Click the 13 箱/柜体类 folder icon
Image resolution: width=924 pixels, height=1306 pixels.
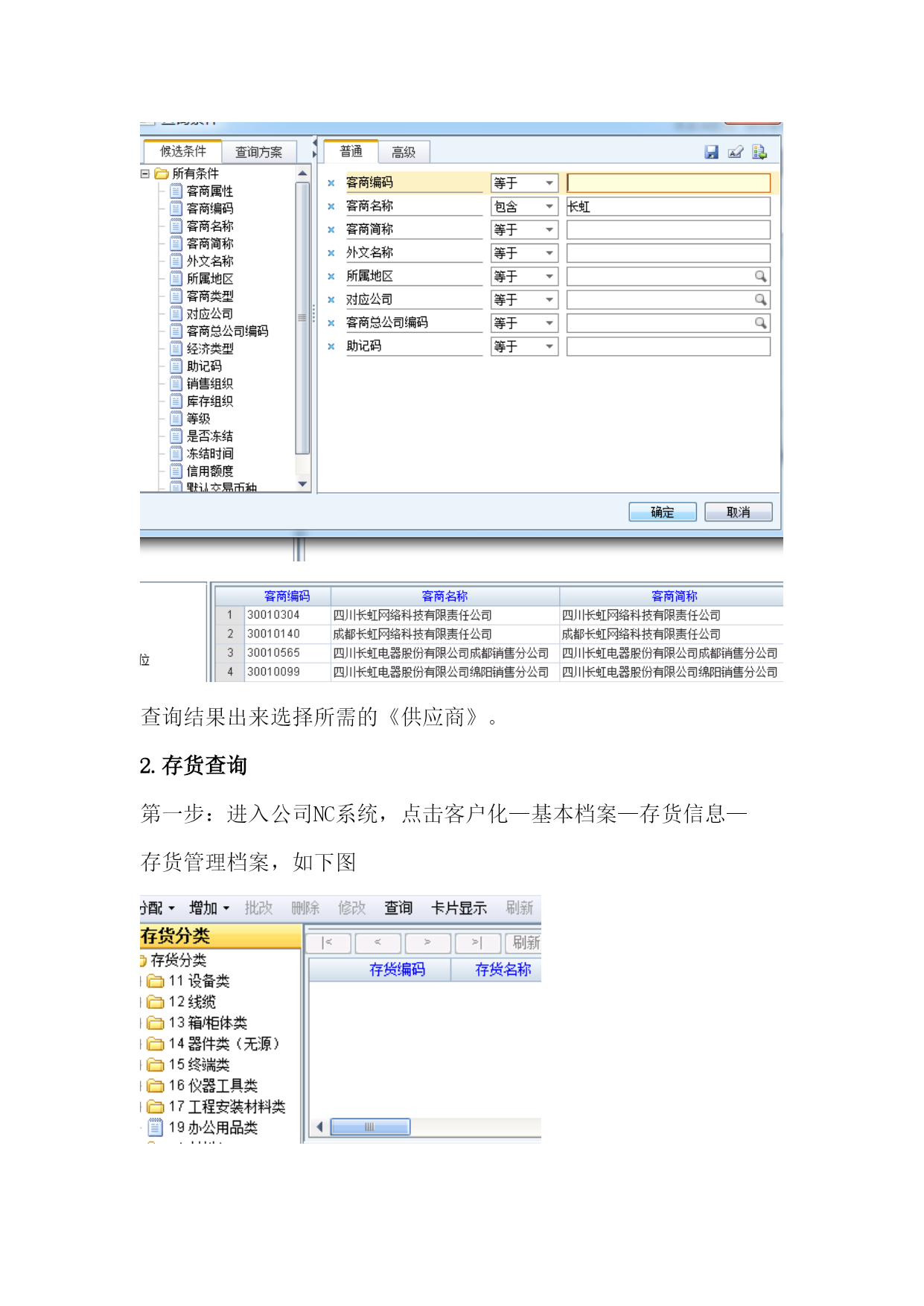pos(156,1022)
